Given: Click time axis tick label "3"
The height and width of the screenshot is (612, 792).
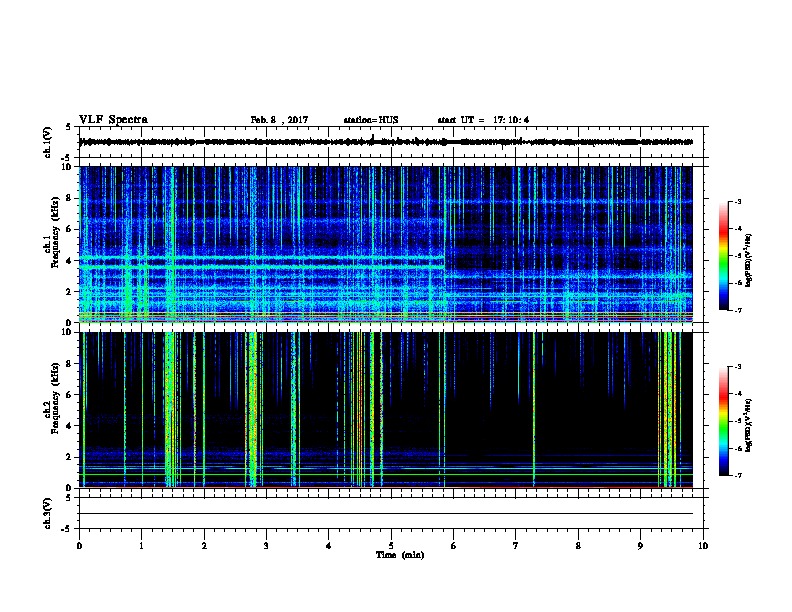Looking at the screenshot, I should [266, 545].
